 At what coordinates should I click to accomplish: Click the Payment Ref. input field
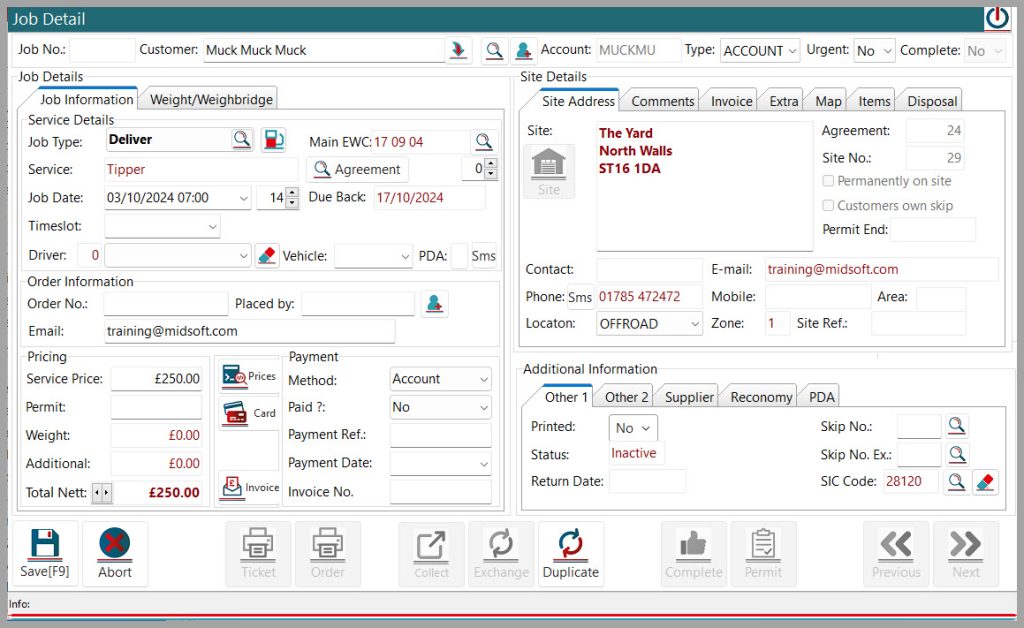coord(440,435)
